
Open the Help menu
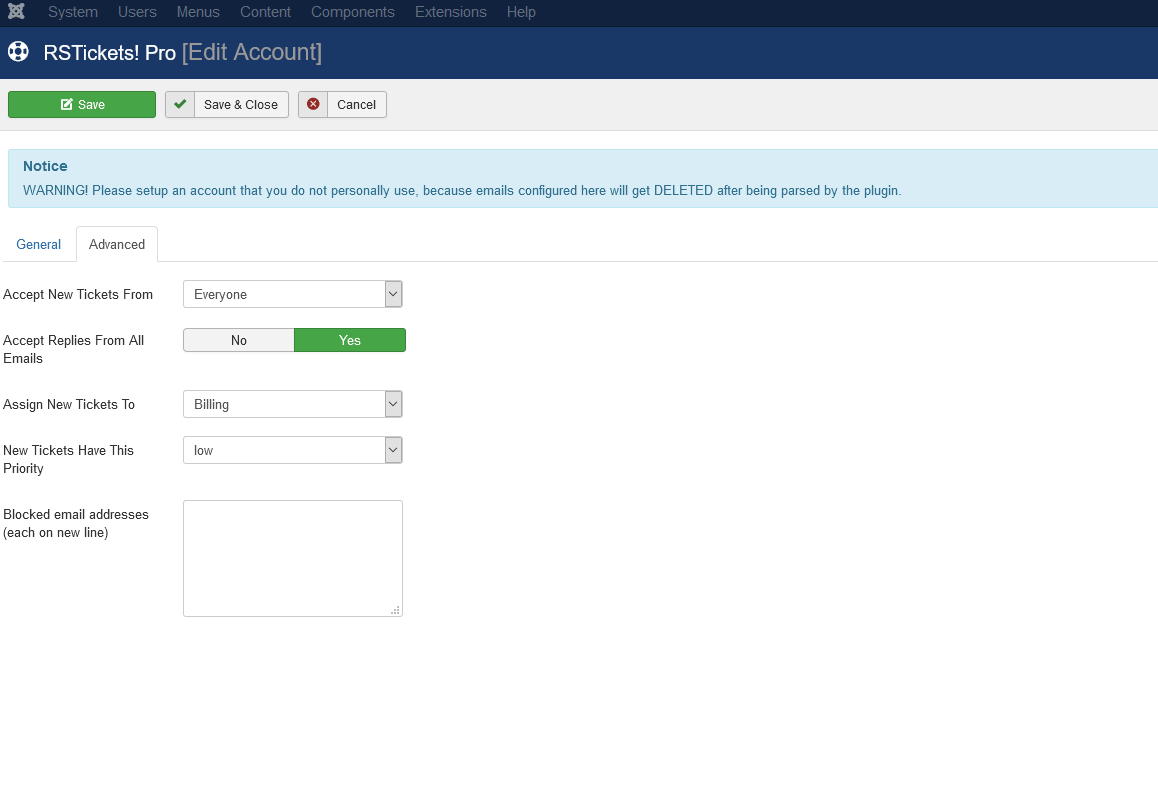521,12
